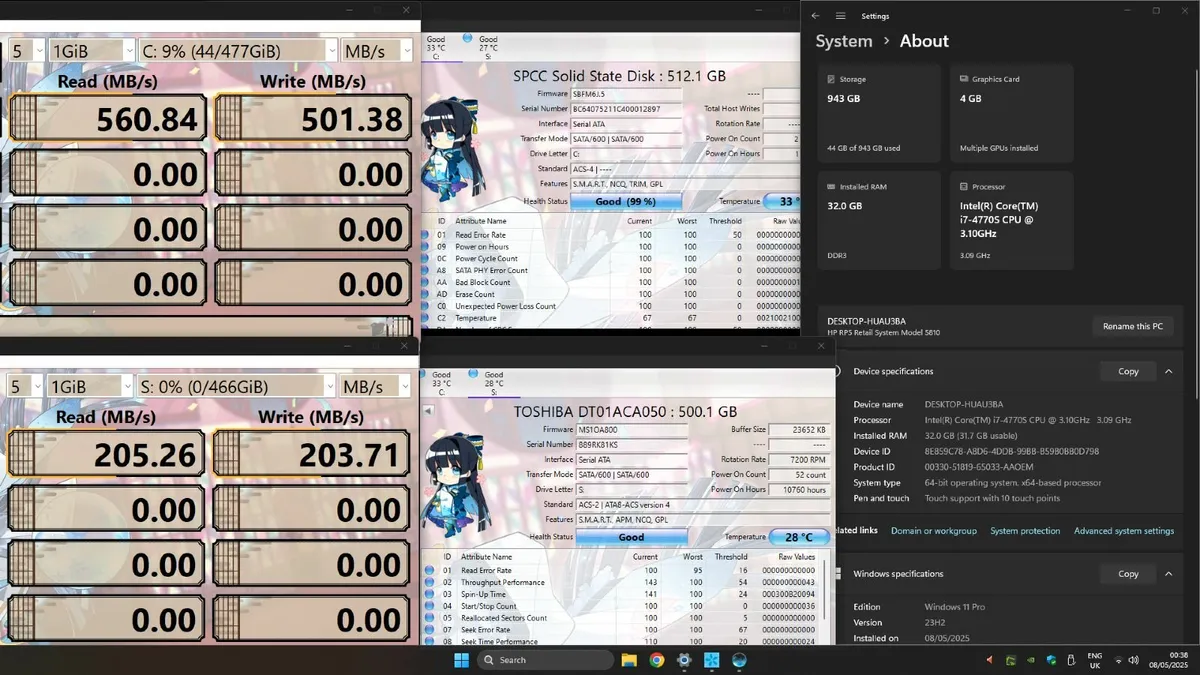This screenshot has height=675, width=1200.
Task: Open the 1GiB test size dropdown for C: benchmark
Action: [x=91, y=51]
